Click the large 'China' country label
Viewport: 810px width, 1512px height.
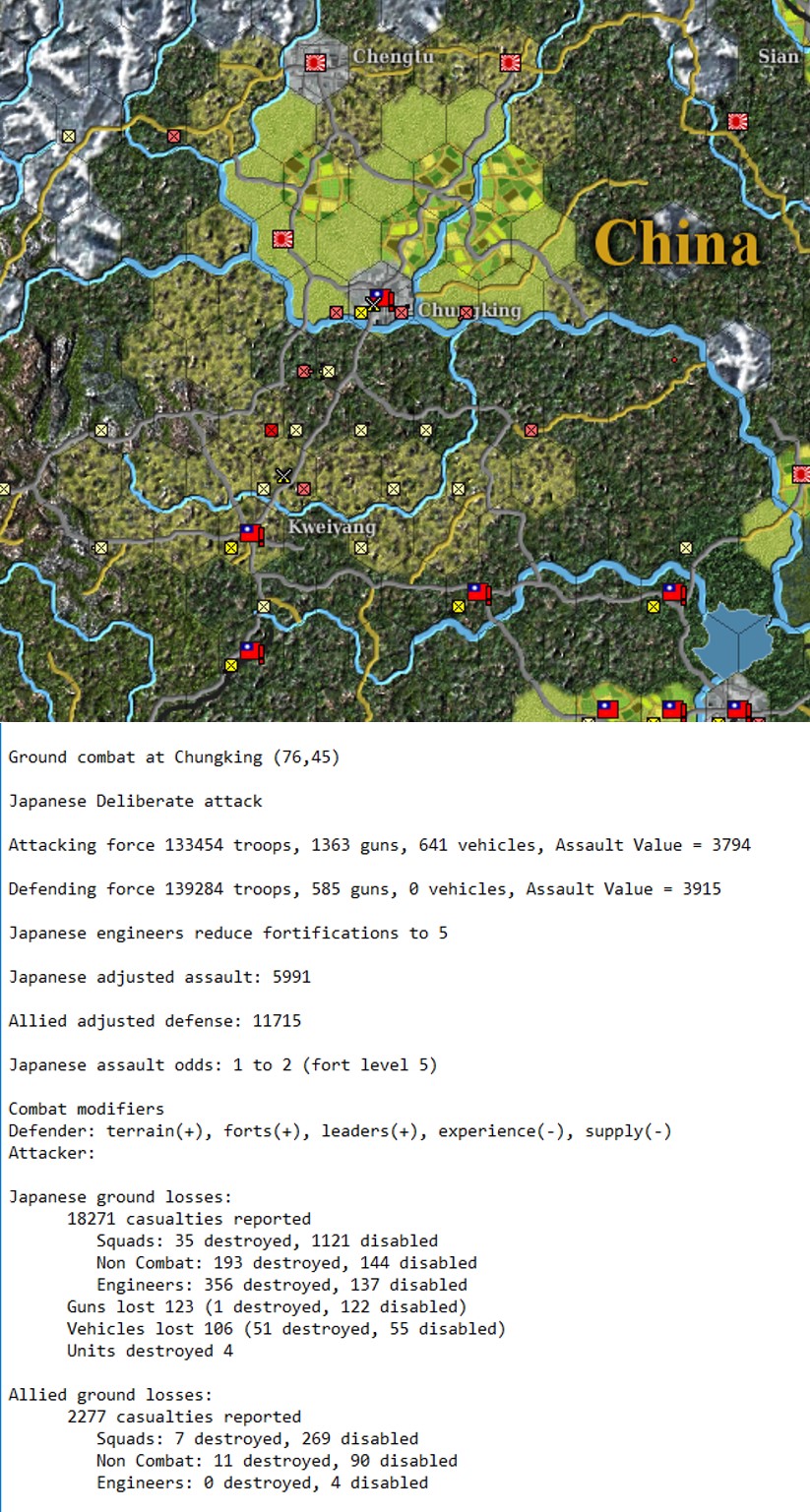point(677,243)
